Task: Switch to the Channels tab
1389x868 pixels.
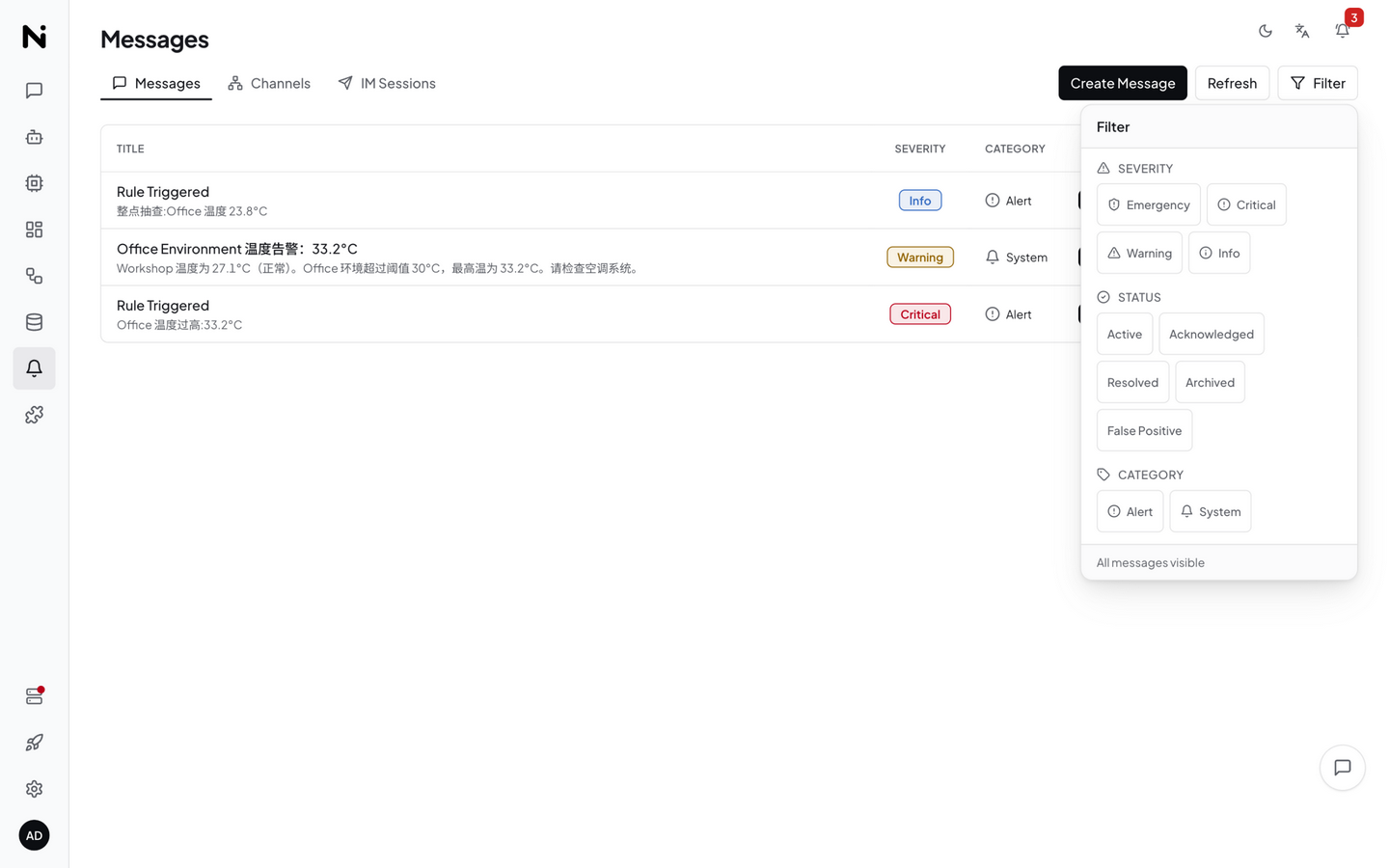Action: click(269, 83)
